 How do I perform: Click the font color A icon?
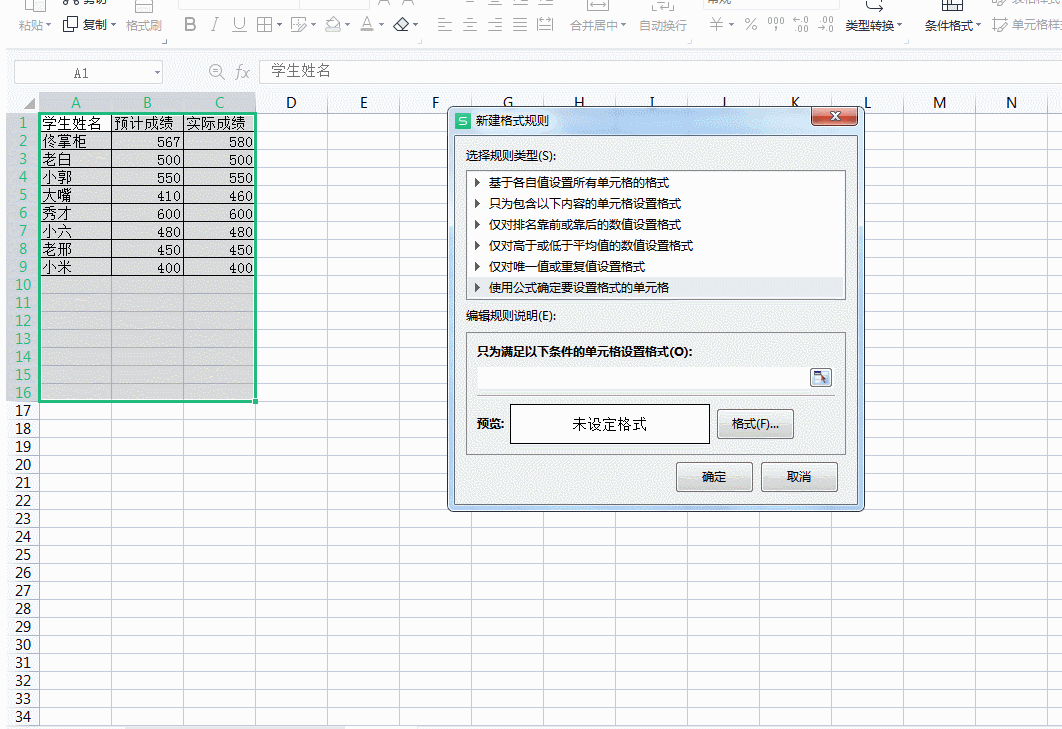(366, 25)
